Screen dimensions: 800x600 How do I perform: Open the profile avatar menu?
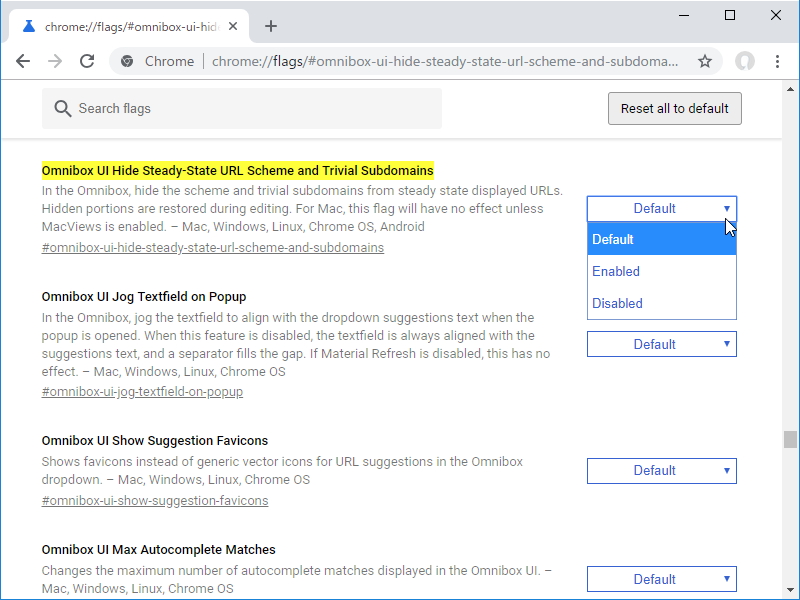pyautogui.click(x=745, y=61)
